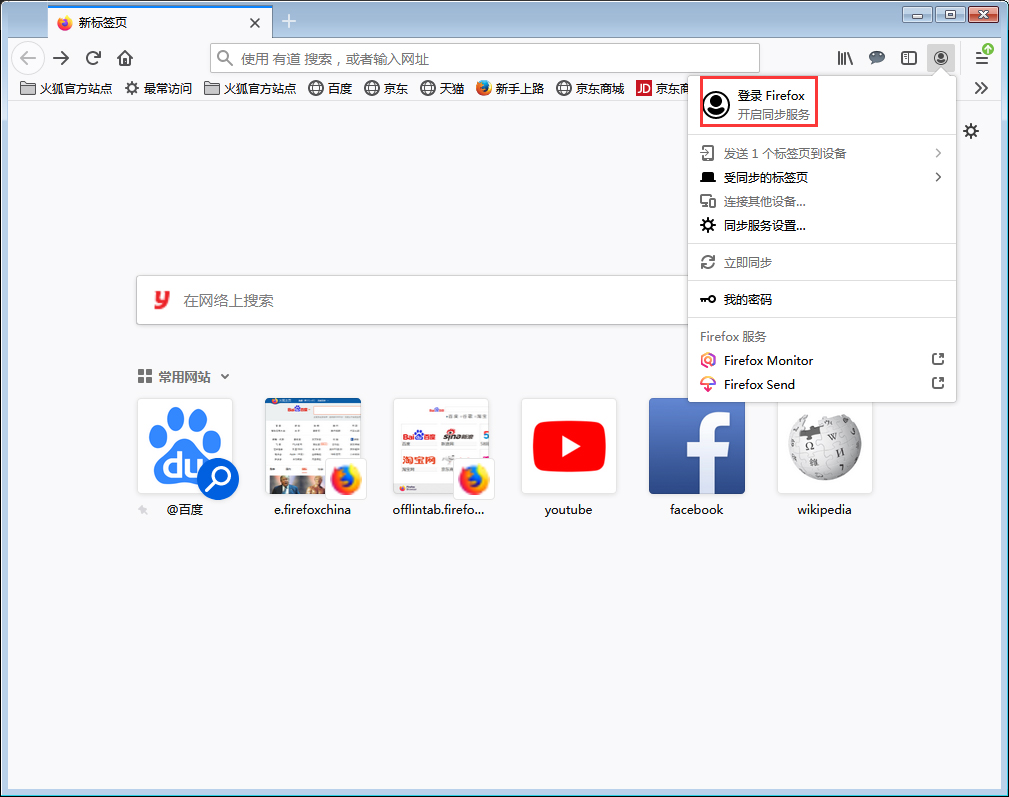Click the address search input field
The height and width of the screenshot is (797, 1009).
(x=484, y=57)
